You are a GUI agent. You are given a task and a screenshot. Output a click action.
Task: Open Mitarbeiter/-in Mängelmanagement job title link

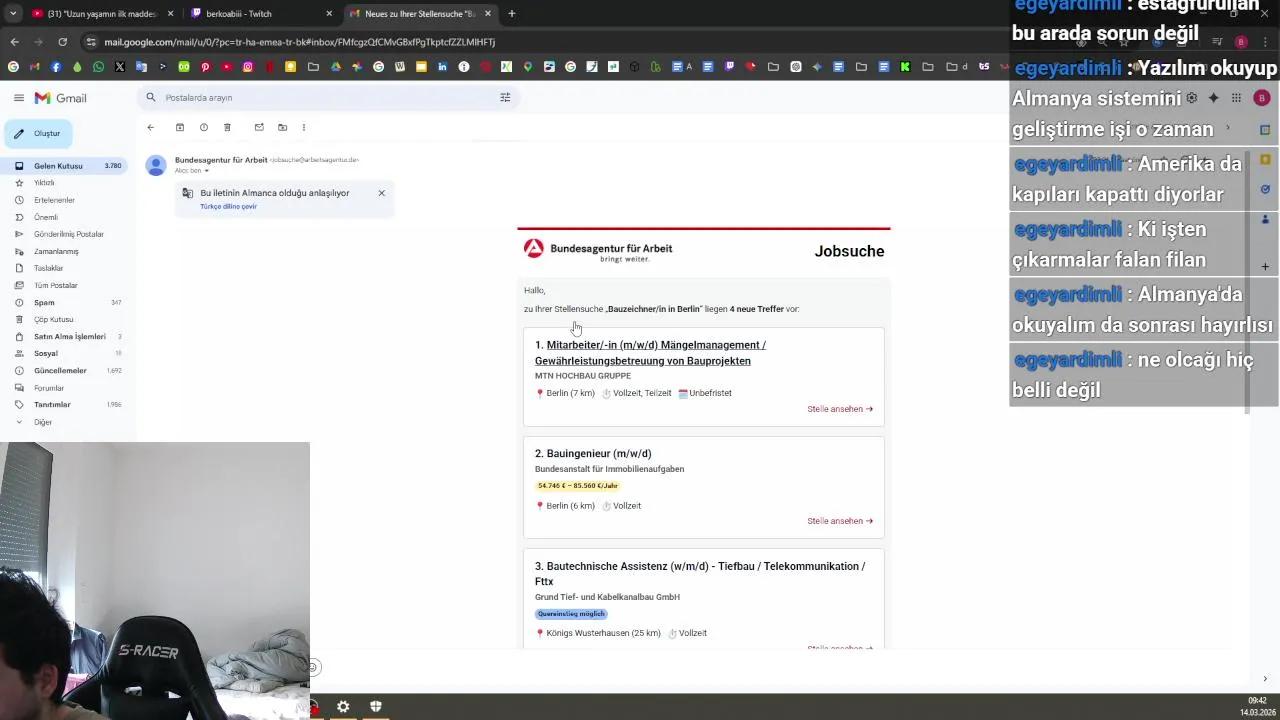tap(650, 353)
